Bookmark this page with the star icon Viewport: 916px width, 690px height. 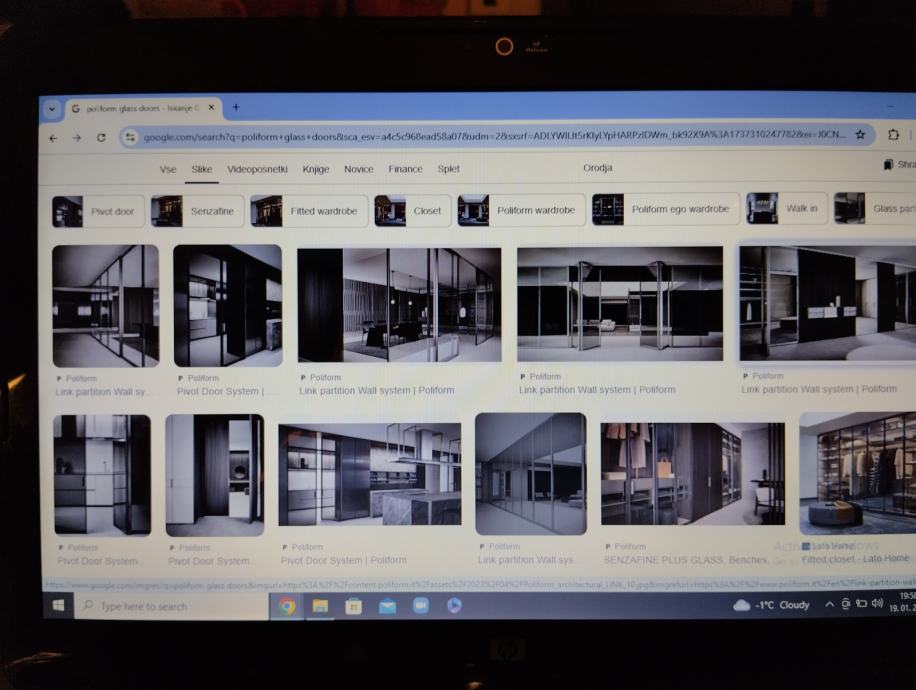coord(861,134)
